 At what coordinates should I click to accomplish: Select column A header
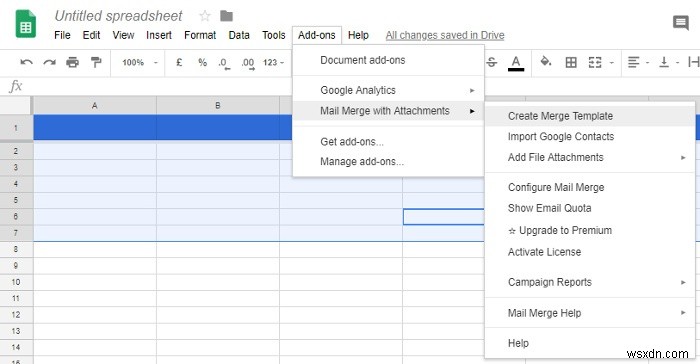(x=95, y=106)
